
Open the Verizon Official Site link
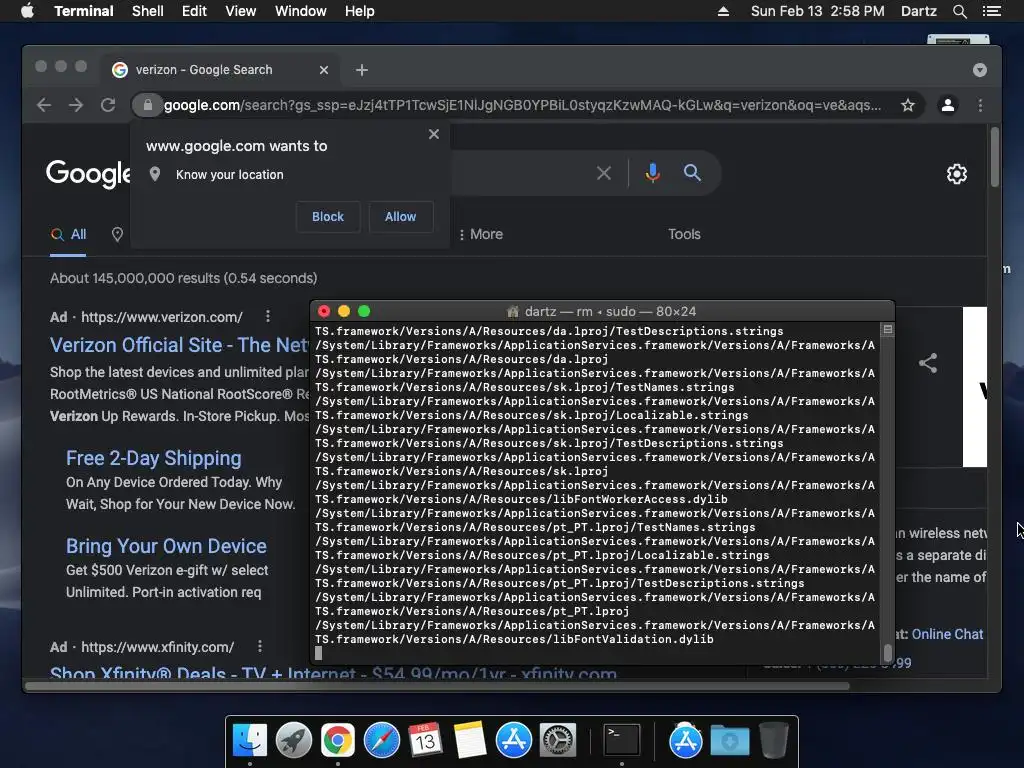(179, 345)
